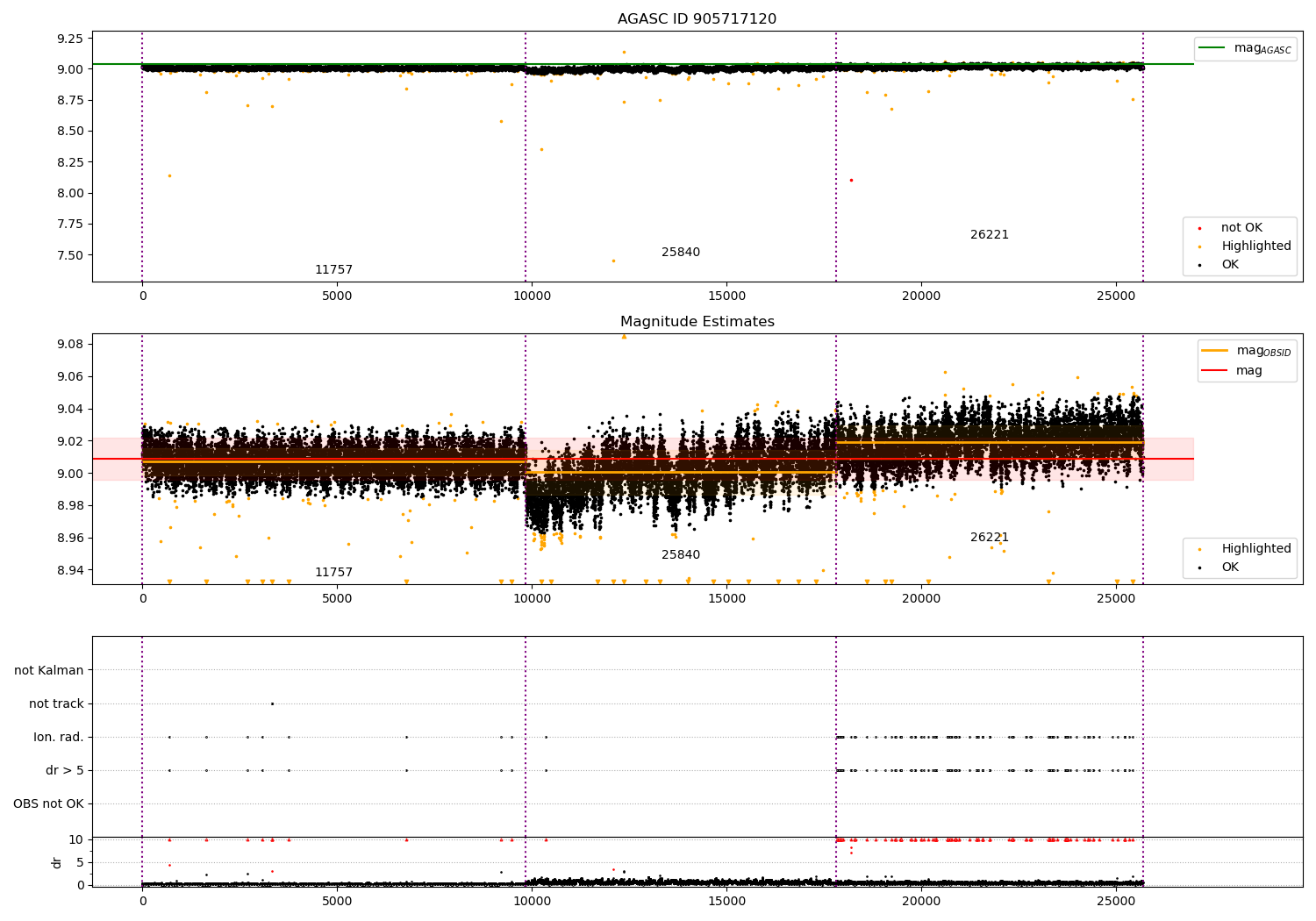Click label 26221 in the AGASC ID plot
The height and width of the screenshot is (921, 1316).
tap(990, 235)
